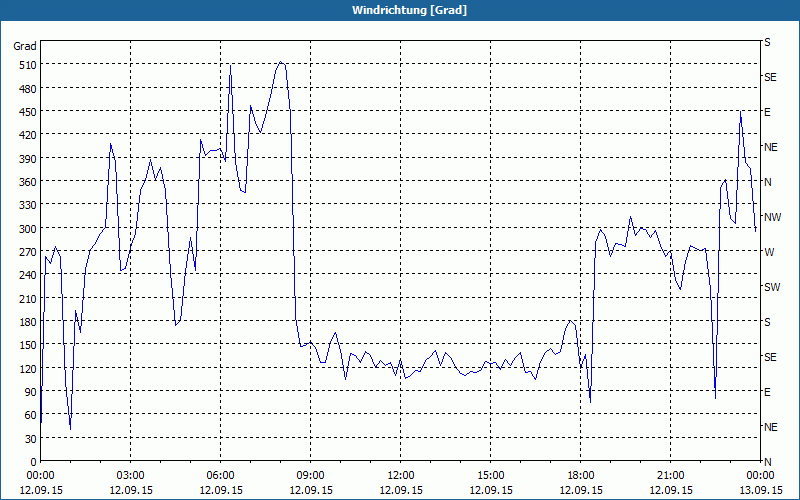The image size is (800, 500).
Task: Select the SE compass label beside 480 gridline
Action: 770,77
